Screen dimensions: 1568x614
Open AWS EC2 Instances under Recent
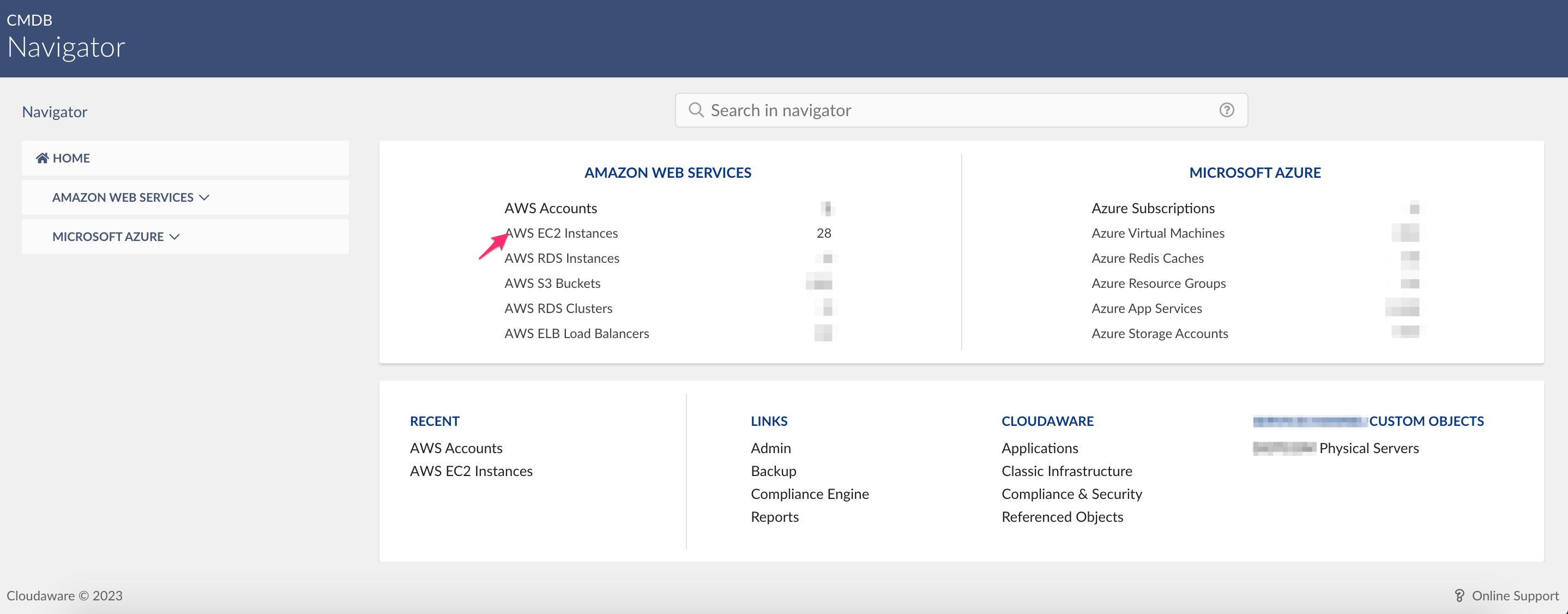(471, 471)
